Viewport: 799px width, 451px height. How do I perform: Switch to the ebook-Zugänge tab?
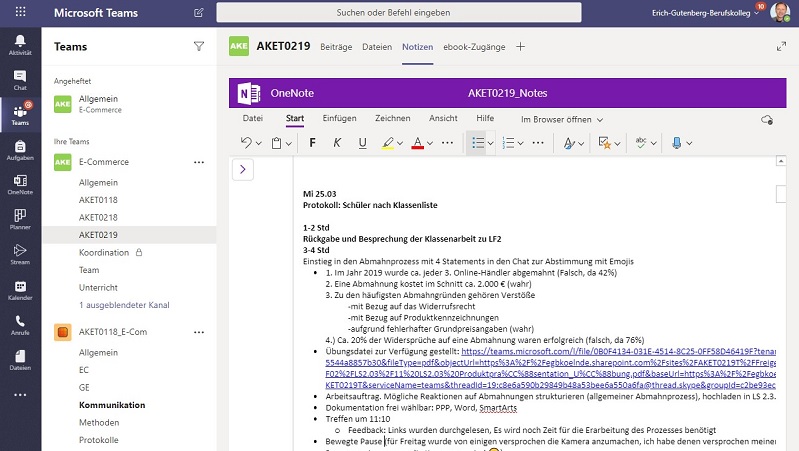(x=474, y=47)
